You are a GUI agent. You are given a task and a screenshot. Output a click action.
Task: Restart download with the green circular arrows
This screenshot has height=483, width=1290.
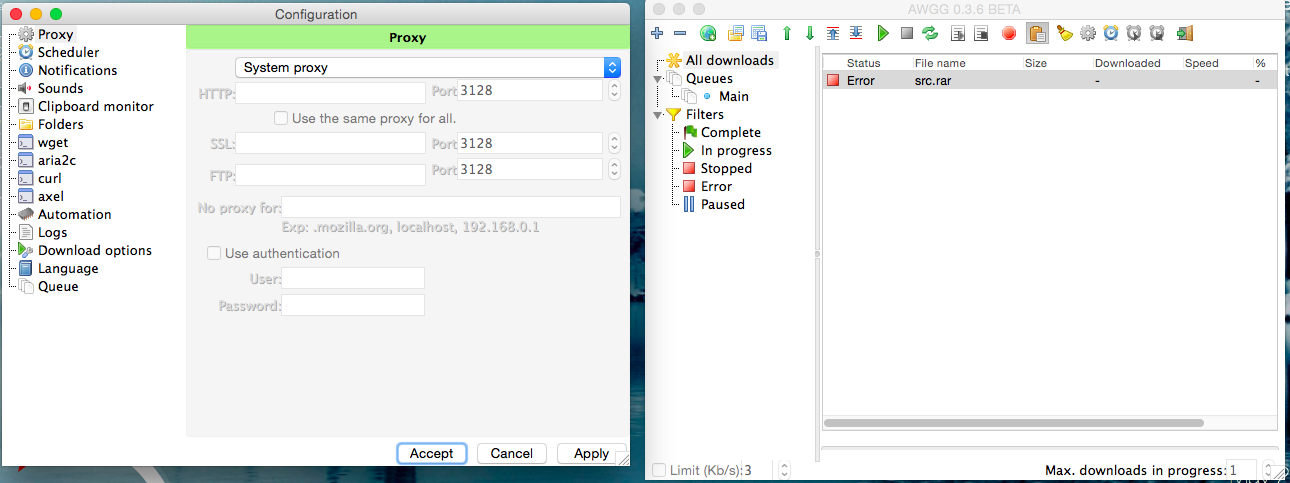[x=930, y=33]
